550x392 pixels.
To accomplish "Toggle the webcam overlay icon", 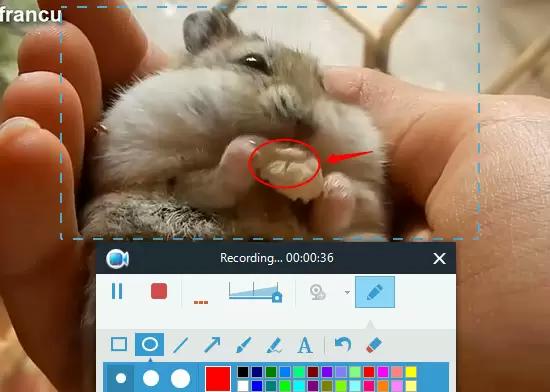I will pyautogui.click(x=318, y=292).
